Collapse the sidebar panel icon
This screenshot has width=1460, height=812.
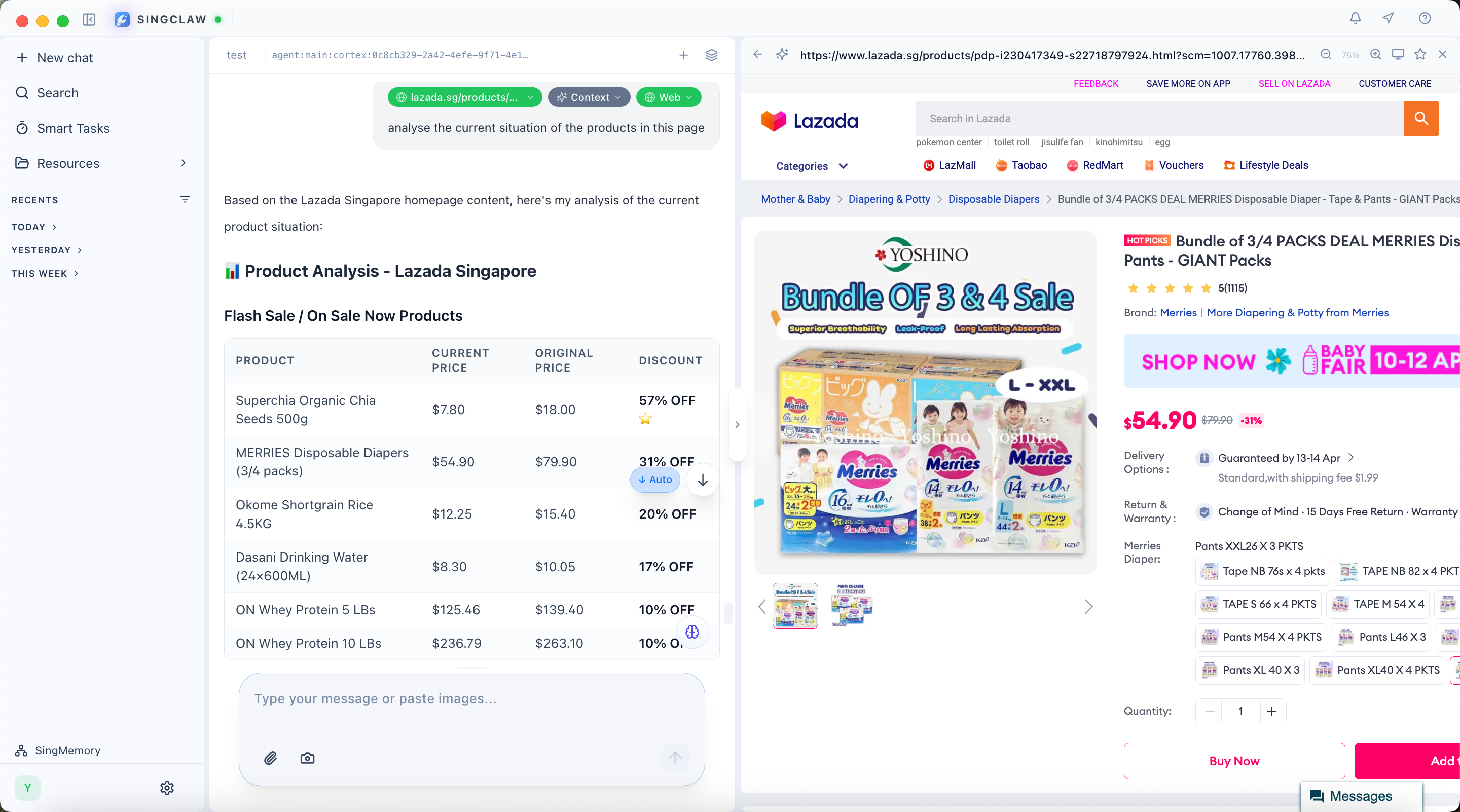(89, 20)
